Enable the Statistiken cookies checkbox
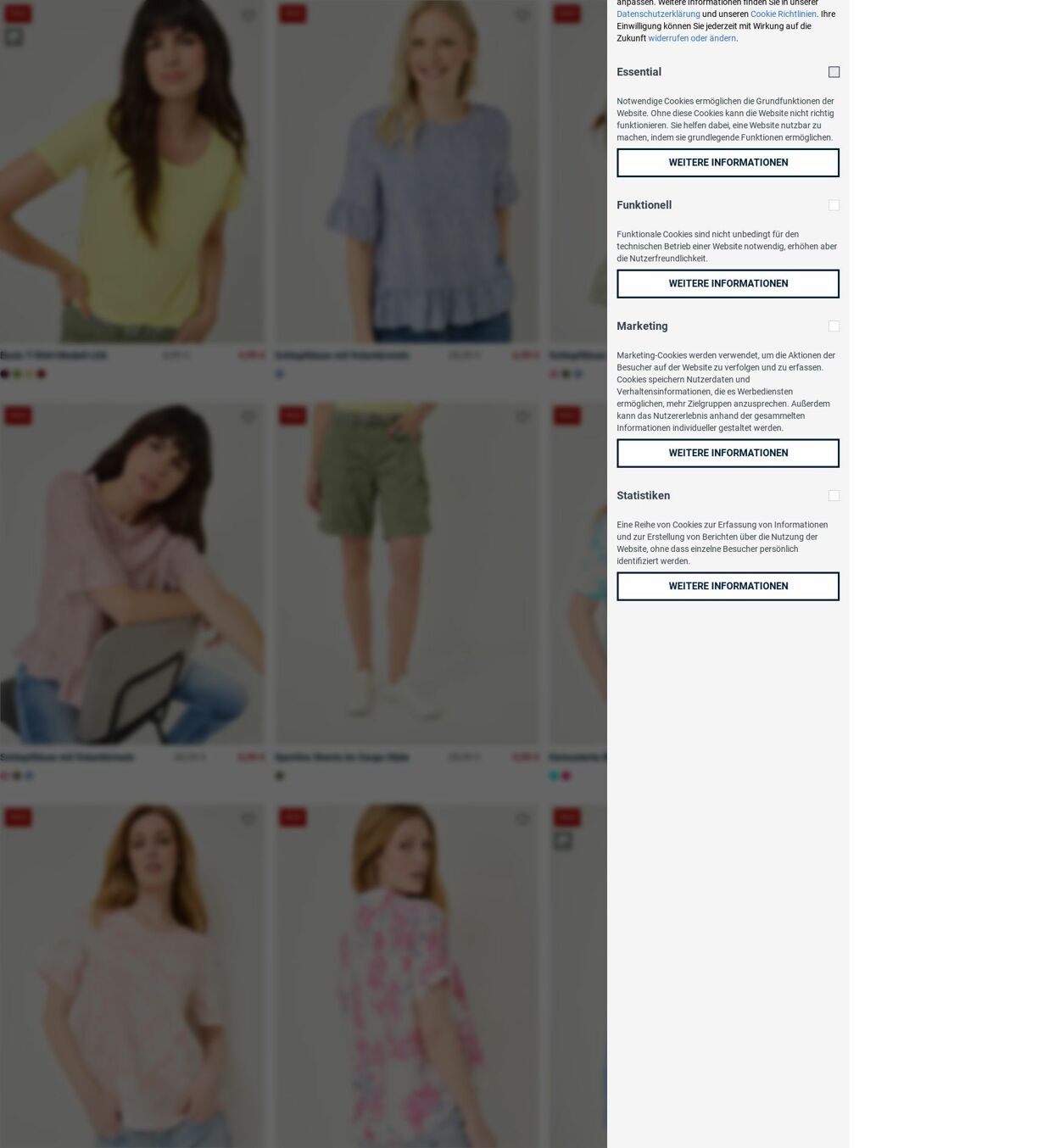 [834, 496]
